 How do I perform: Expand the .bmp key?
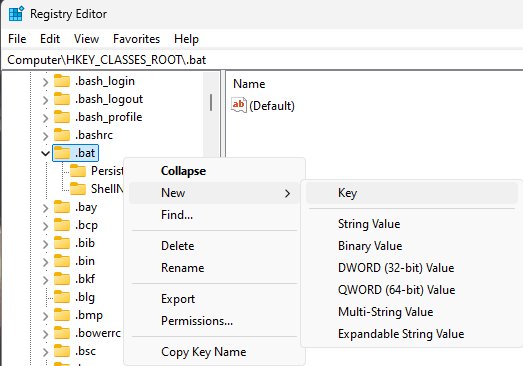tap(46, 316)
